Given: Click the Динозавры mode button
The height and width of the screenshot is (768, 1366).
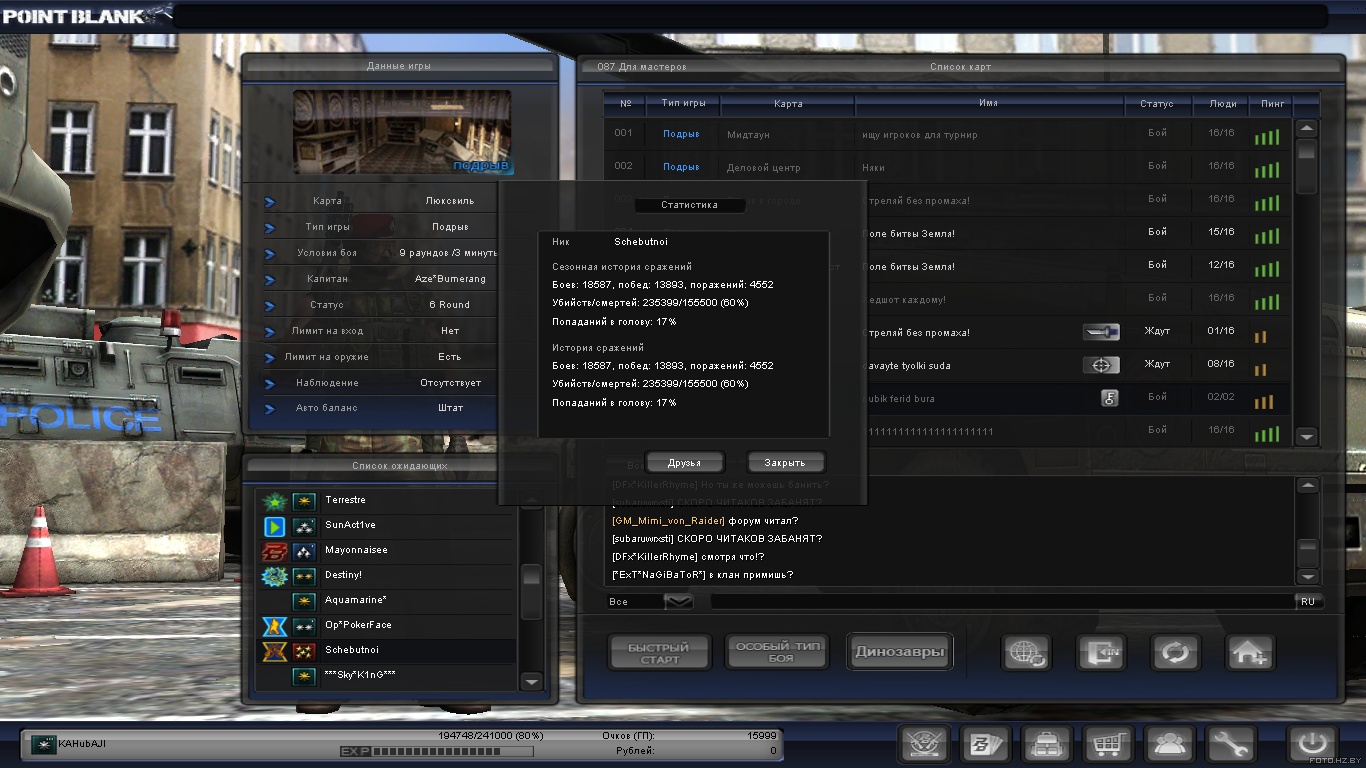Looking at the screenshot, I should coord(899,652).
